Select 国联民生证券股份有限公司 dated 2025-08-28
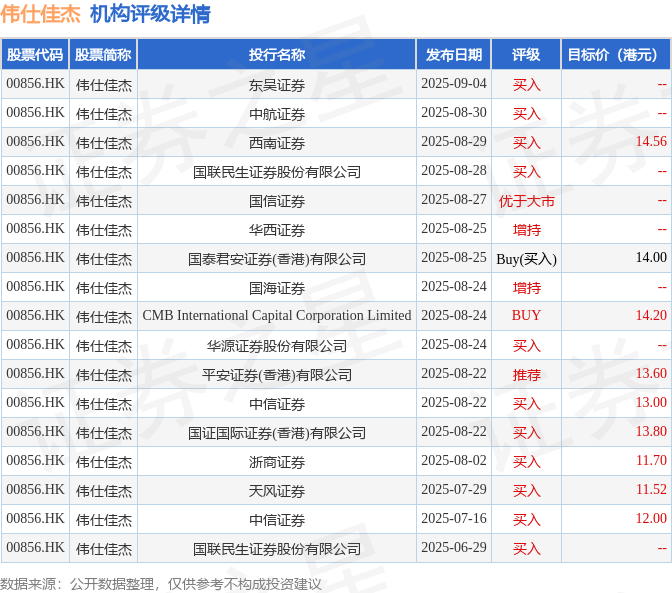 coord(277,172)
